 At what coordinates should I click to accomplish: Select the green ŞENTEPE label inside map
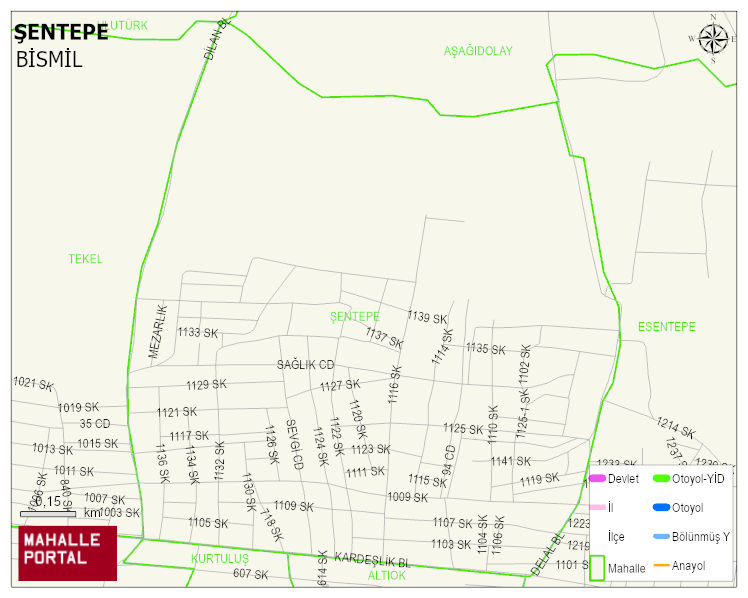coord(355,316)
